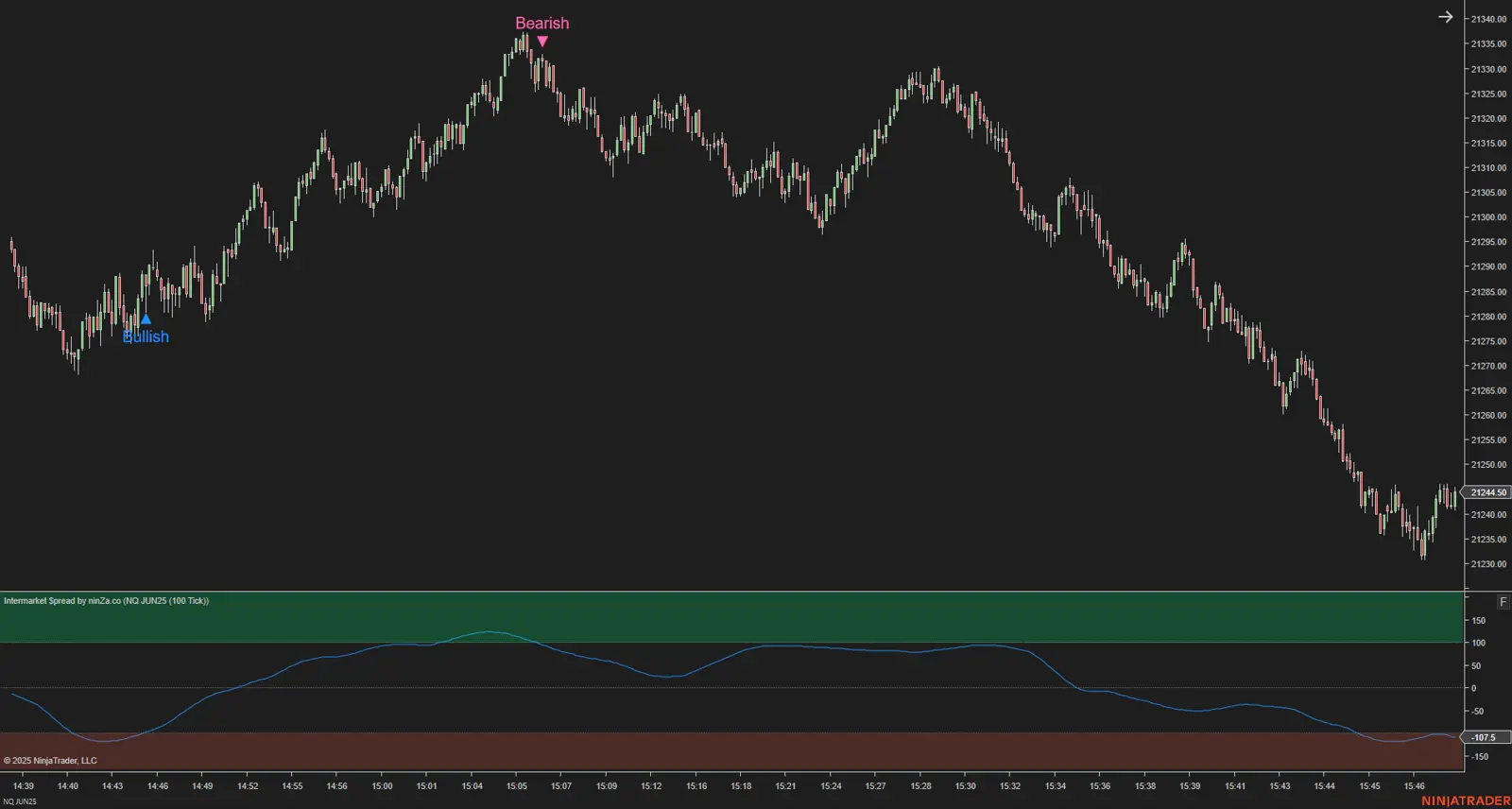Click the 21230.00 price axis label
The width and height of the screenshot is (1512, 809).
[1488, 564]
